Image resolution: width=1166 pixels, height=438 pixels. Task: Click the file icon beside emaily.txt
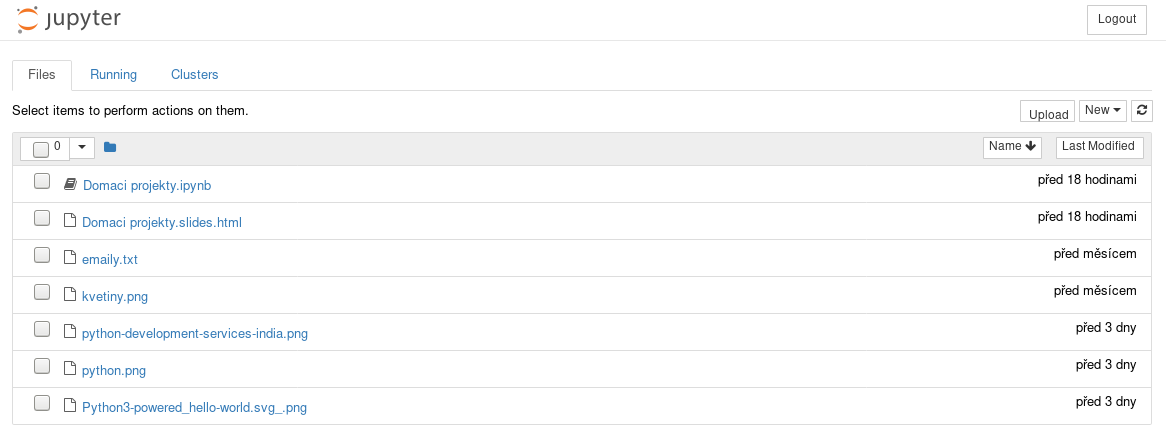(x=70, y=258)
